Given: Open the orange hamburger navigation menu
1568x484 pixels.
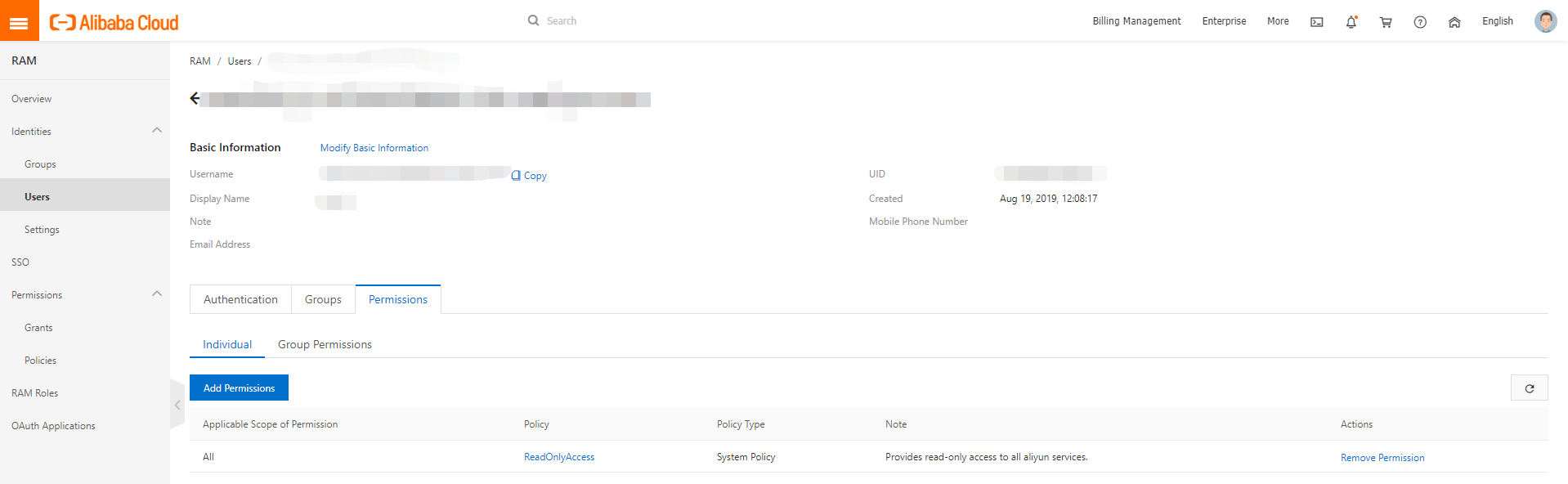Looking at the screenshot, I should click(x=19, y=21).
